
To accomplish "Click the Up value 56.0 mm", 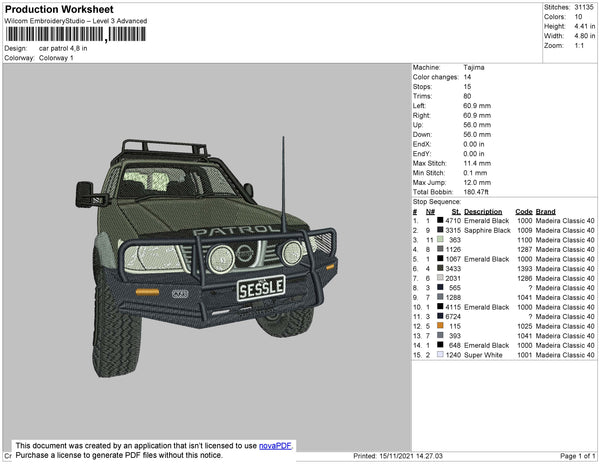I will pyautogui.click(x=477, y=125).
